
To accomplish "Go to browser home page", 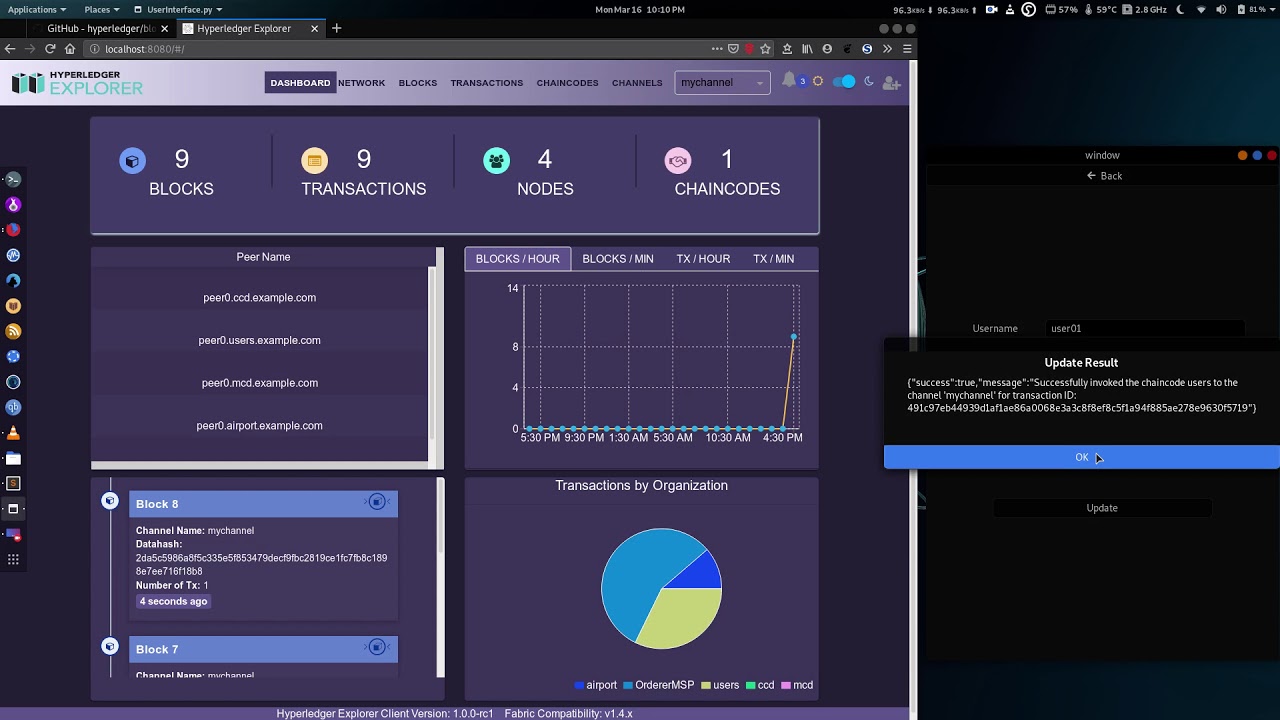I will point(70,49).
